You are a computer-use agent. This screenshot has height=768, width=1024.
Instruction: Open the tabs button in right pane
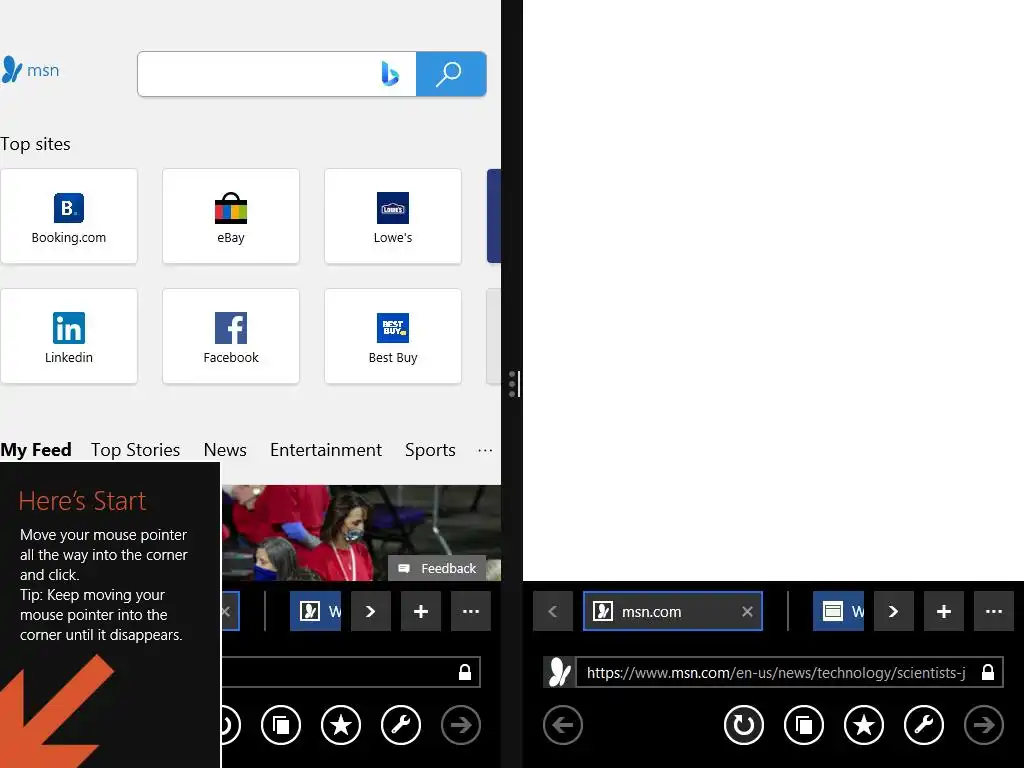coord(803,725)
